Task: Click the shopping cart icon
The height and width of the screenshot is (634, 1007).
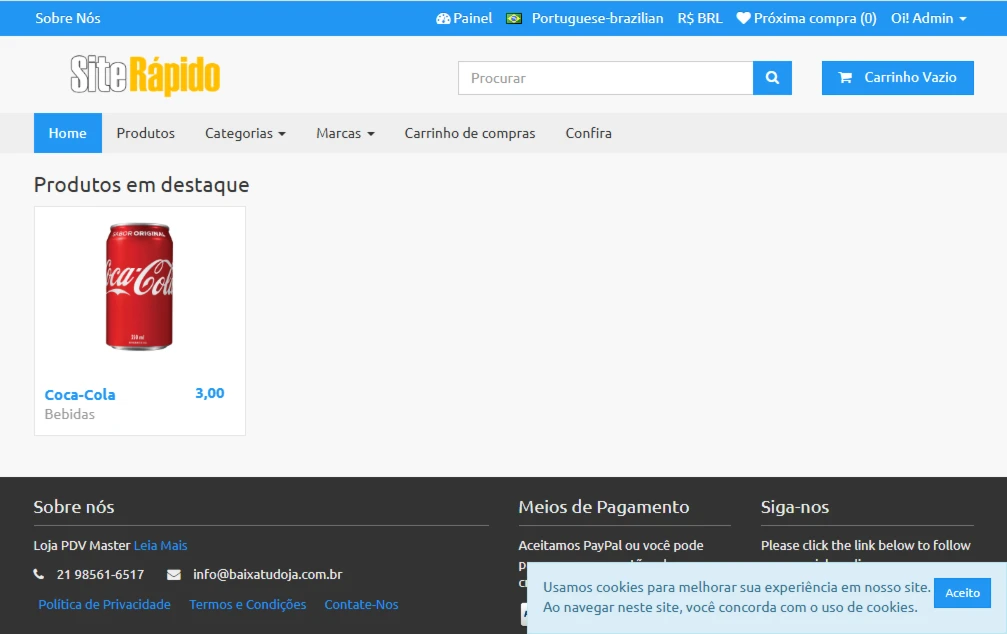Action: click(845, 77)
